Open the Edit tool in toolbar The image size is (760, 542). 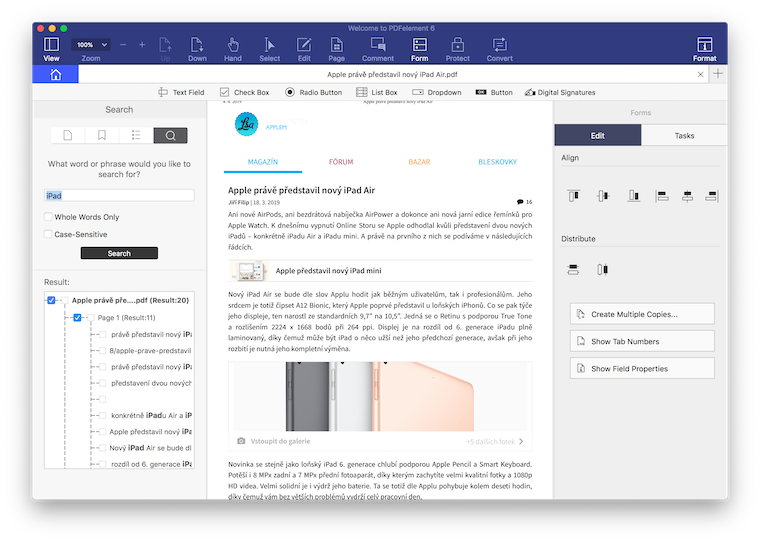[304, 49]
